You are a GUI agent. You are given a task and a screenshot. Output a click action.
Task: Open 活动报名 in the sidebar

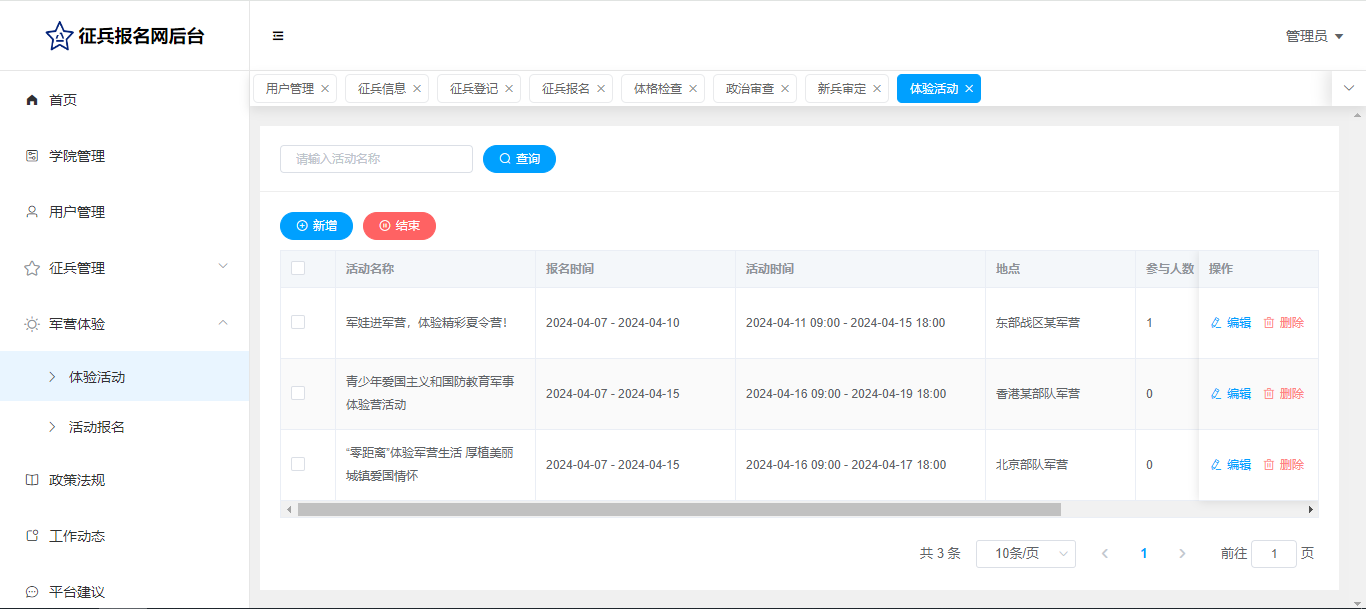97,427
